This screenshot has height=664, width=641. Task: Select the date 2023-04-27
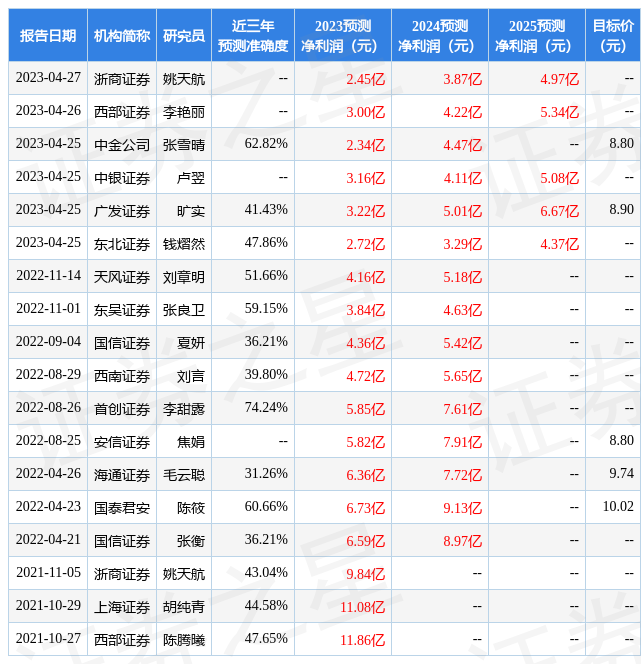[x=48, y=78]
